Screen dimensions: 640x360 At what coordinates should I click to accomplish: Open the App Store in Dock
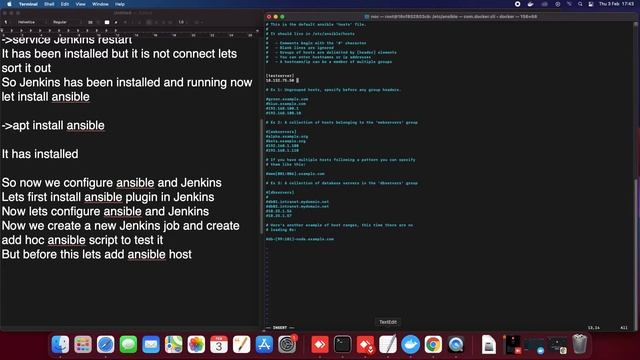264,344
